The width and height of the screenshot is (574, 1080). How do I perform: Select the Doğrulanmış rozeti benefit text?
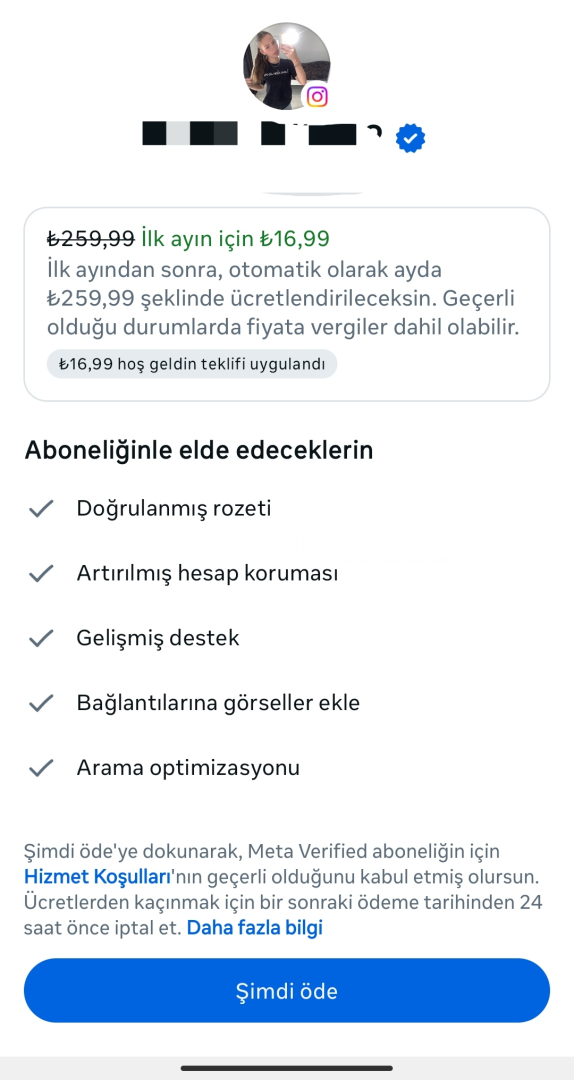[x=174, y=508]
